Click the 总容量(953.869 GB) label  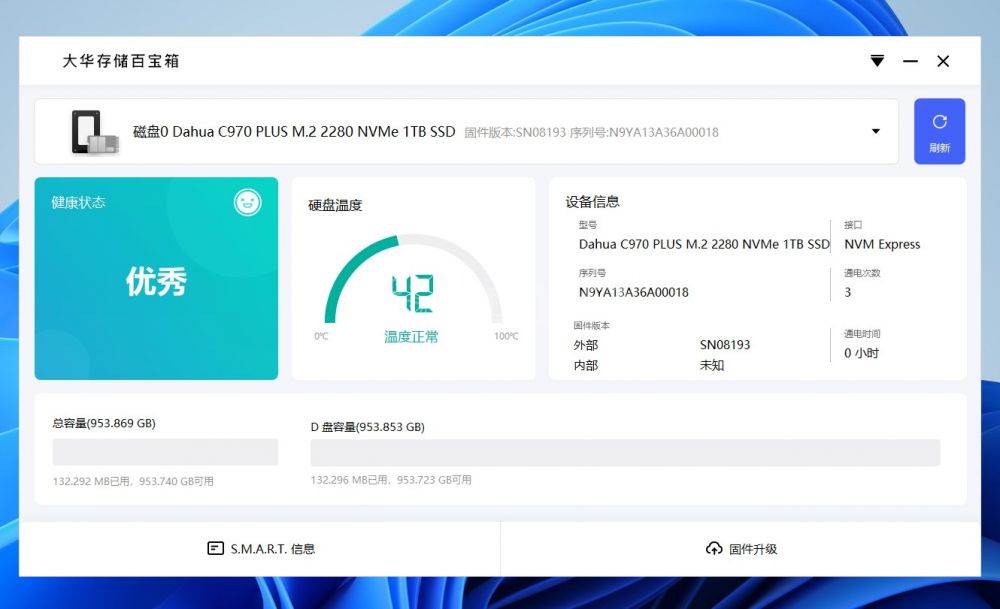tap(104, 423)
